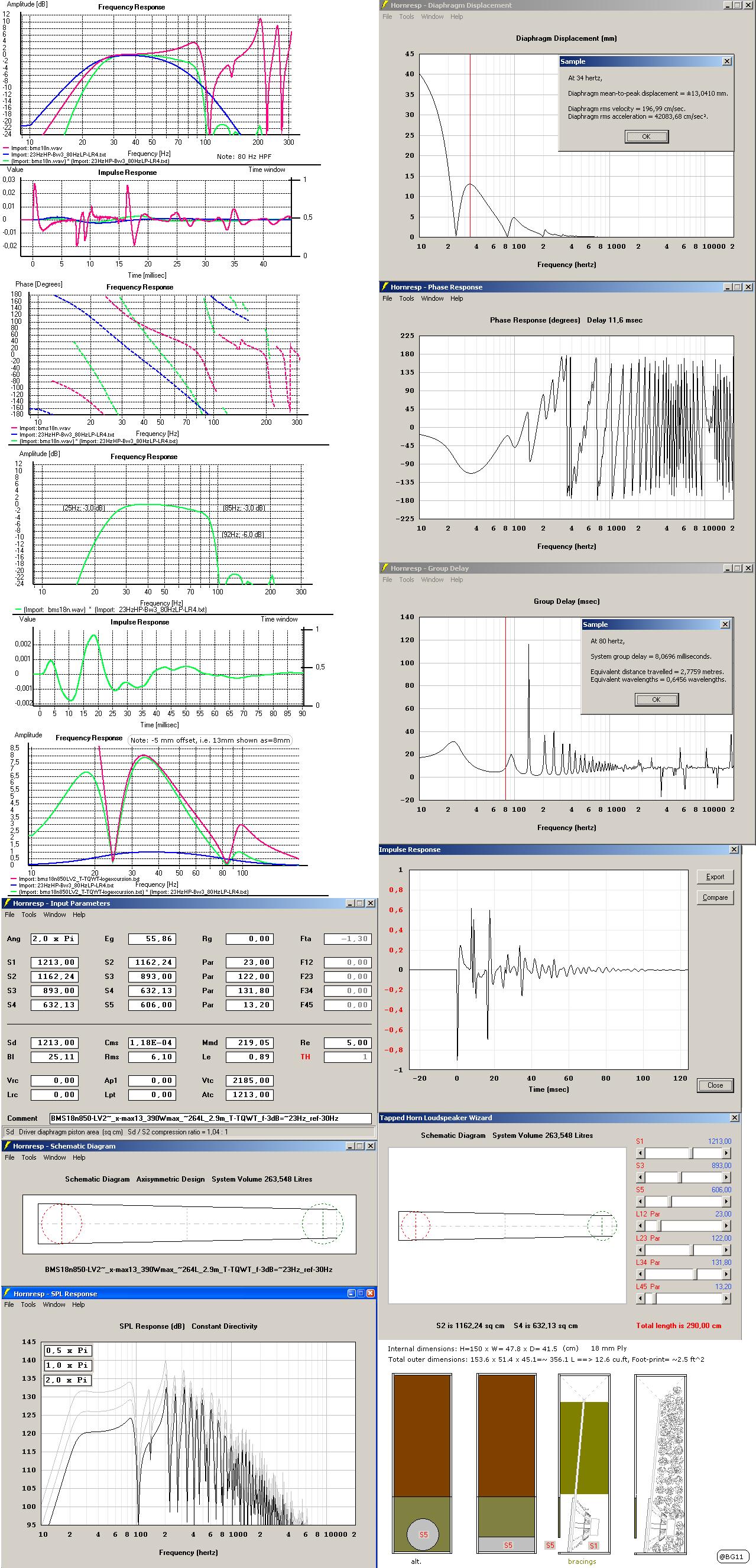The width and height of the screenshot is (756, 1568).
Task: Open Window menu in Schematic Diagram window
Action: coord(55,1158)
